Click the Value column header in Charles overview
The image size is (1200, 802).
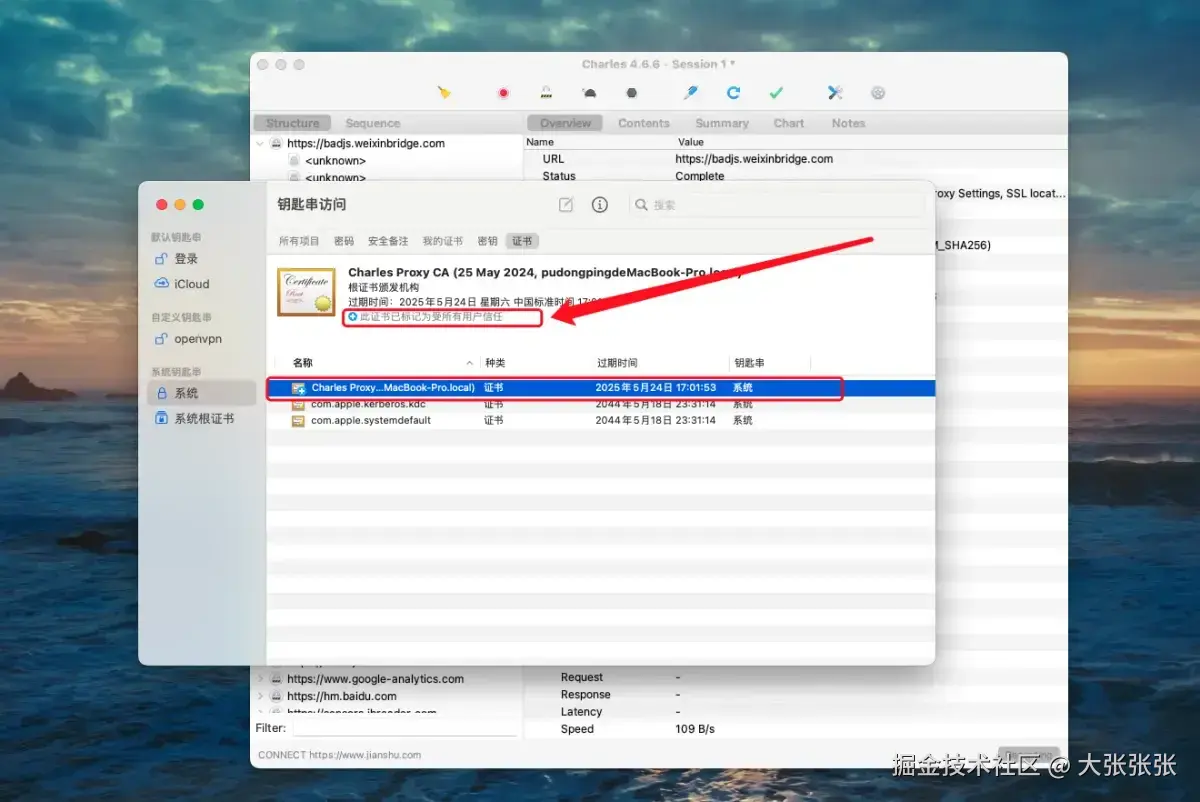click(x=691, y=142)
